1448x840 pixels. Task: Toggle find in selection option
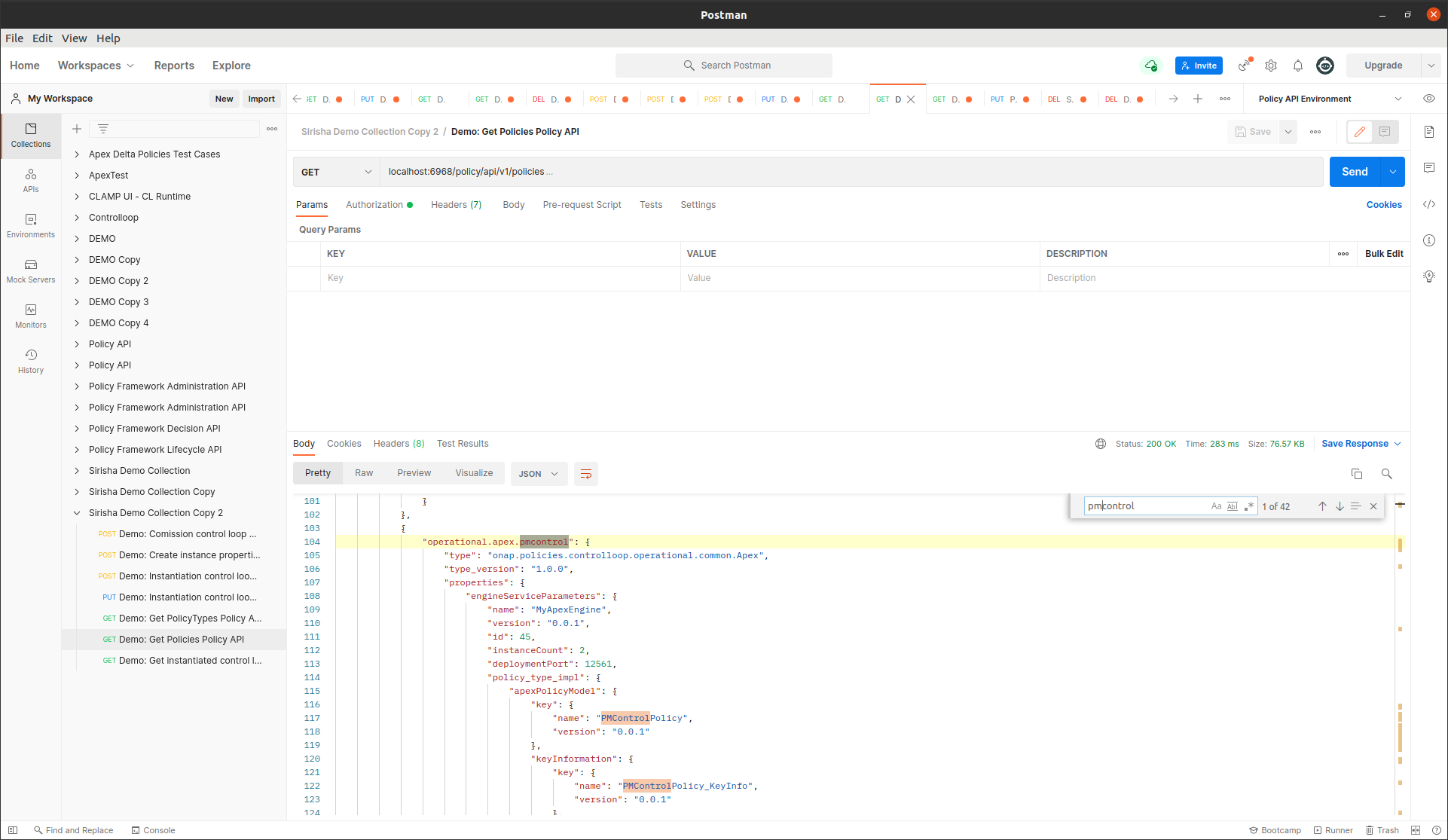1356,506
